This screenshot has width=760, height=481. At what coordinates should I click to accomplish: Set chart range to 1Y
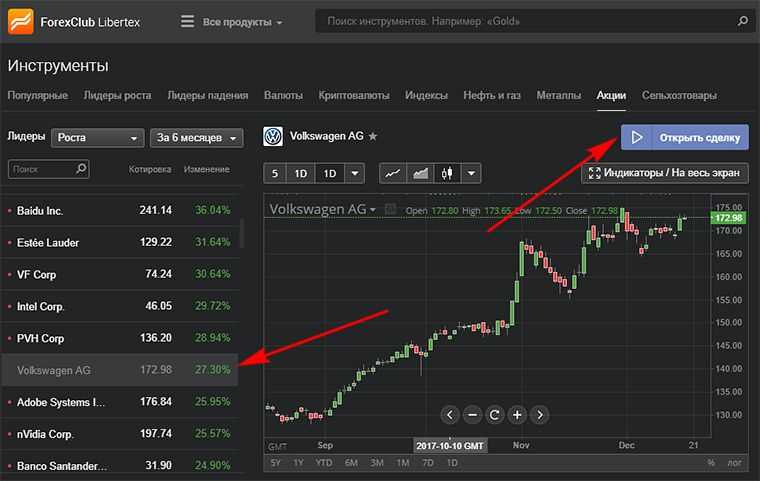pyautogui.click(x=298, y=463)
